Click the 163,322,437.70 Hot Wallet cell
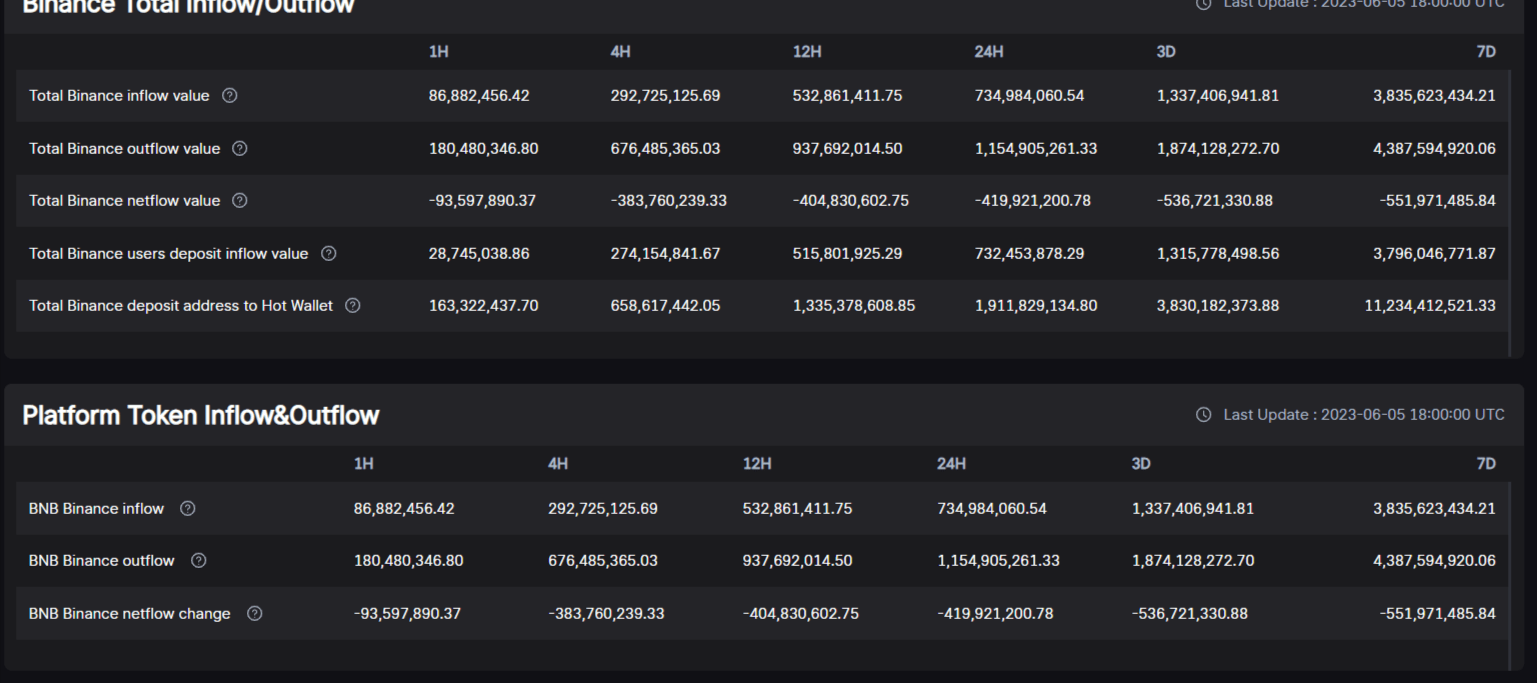The height and width of the screenshot is (683, 1537). tap(483, 305)
